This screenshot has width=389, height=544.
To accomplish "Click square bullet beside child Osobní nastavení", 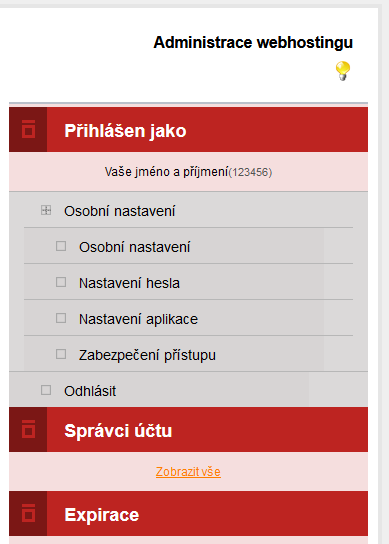I will click(61, 246).
